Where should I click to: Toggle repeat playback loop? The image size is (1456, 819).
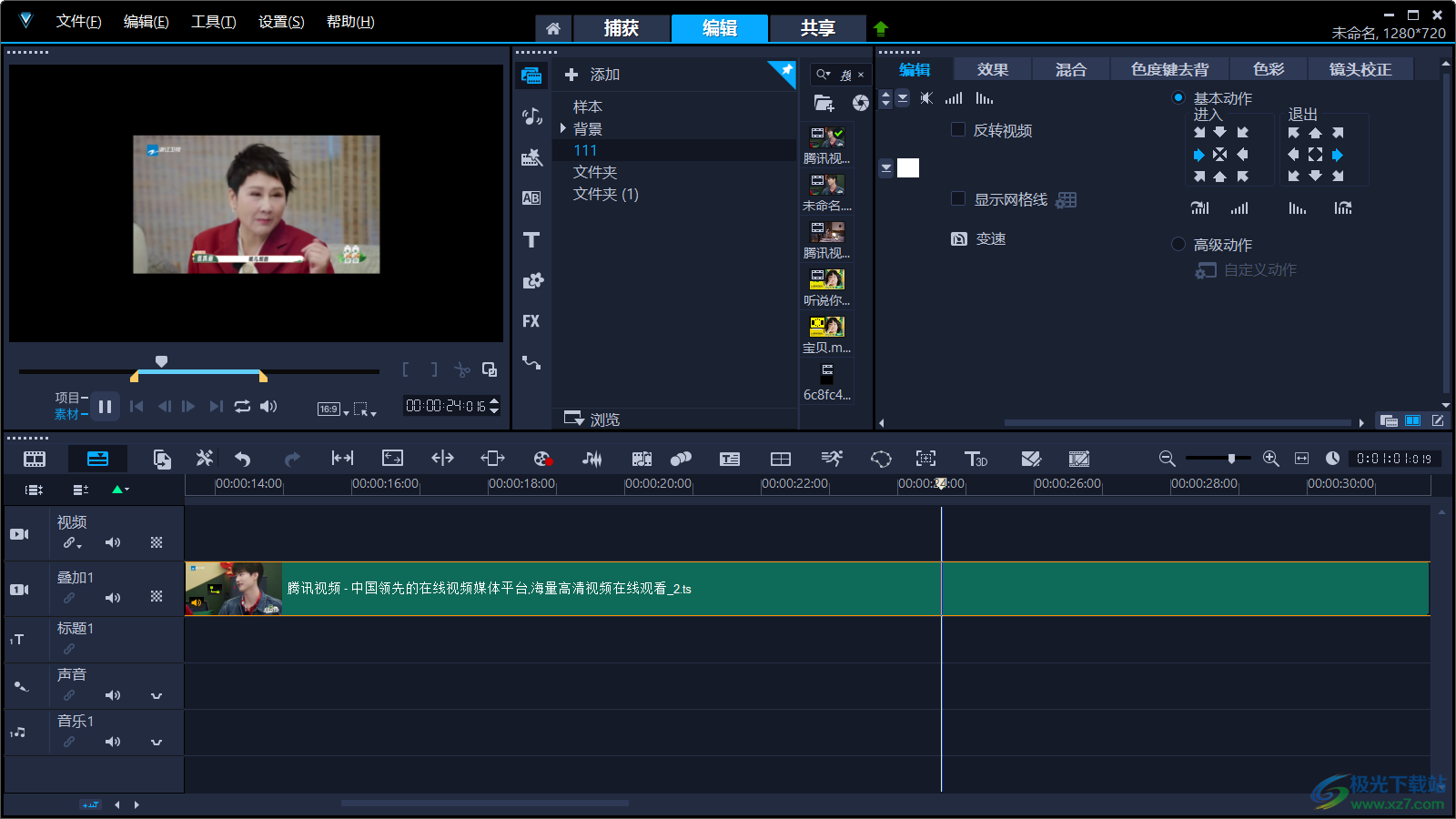click(x=242, y=407)
